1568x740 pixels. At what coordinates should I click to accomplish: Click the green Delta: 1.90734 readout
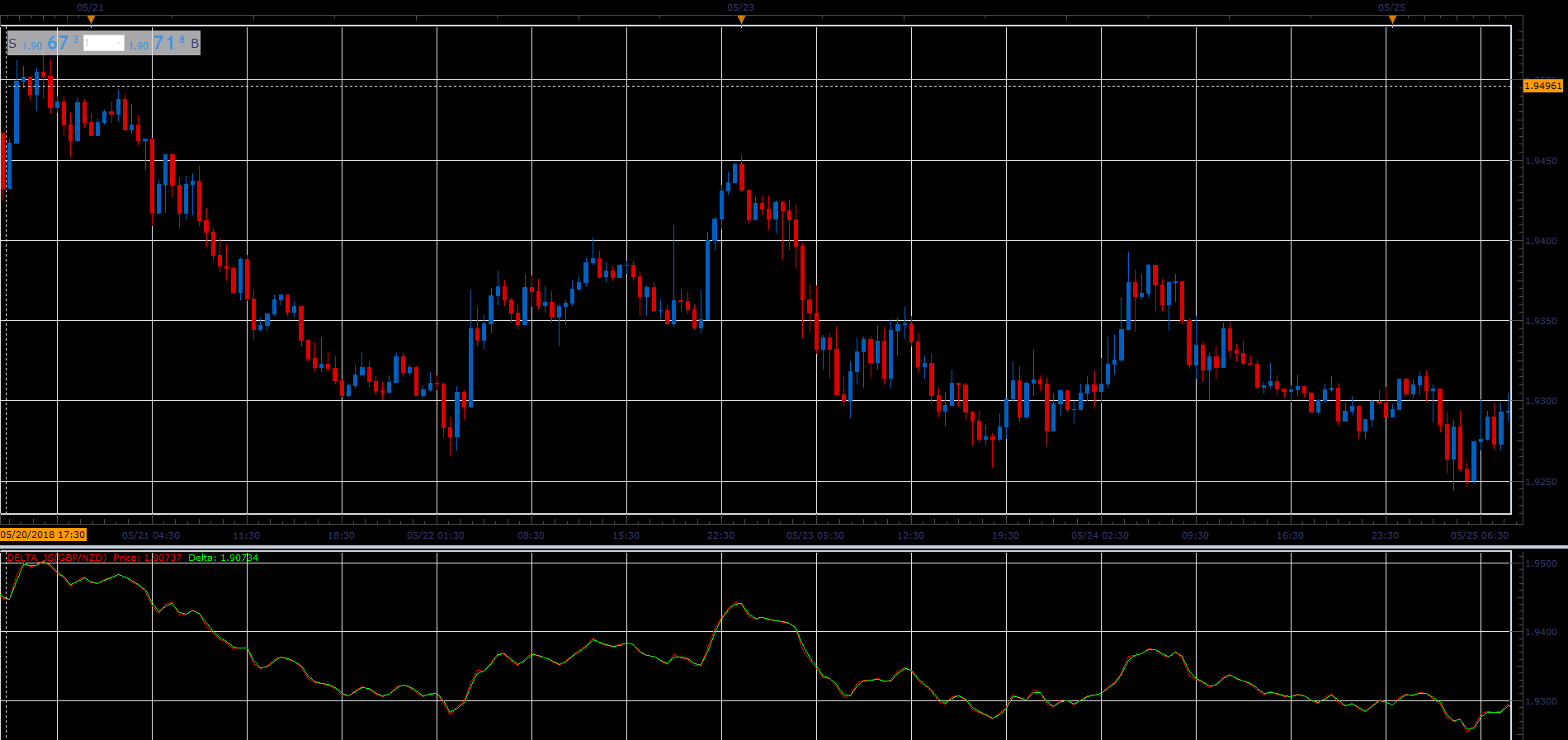coord(223,558)
